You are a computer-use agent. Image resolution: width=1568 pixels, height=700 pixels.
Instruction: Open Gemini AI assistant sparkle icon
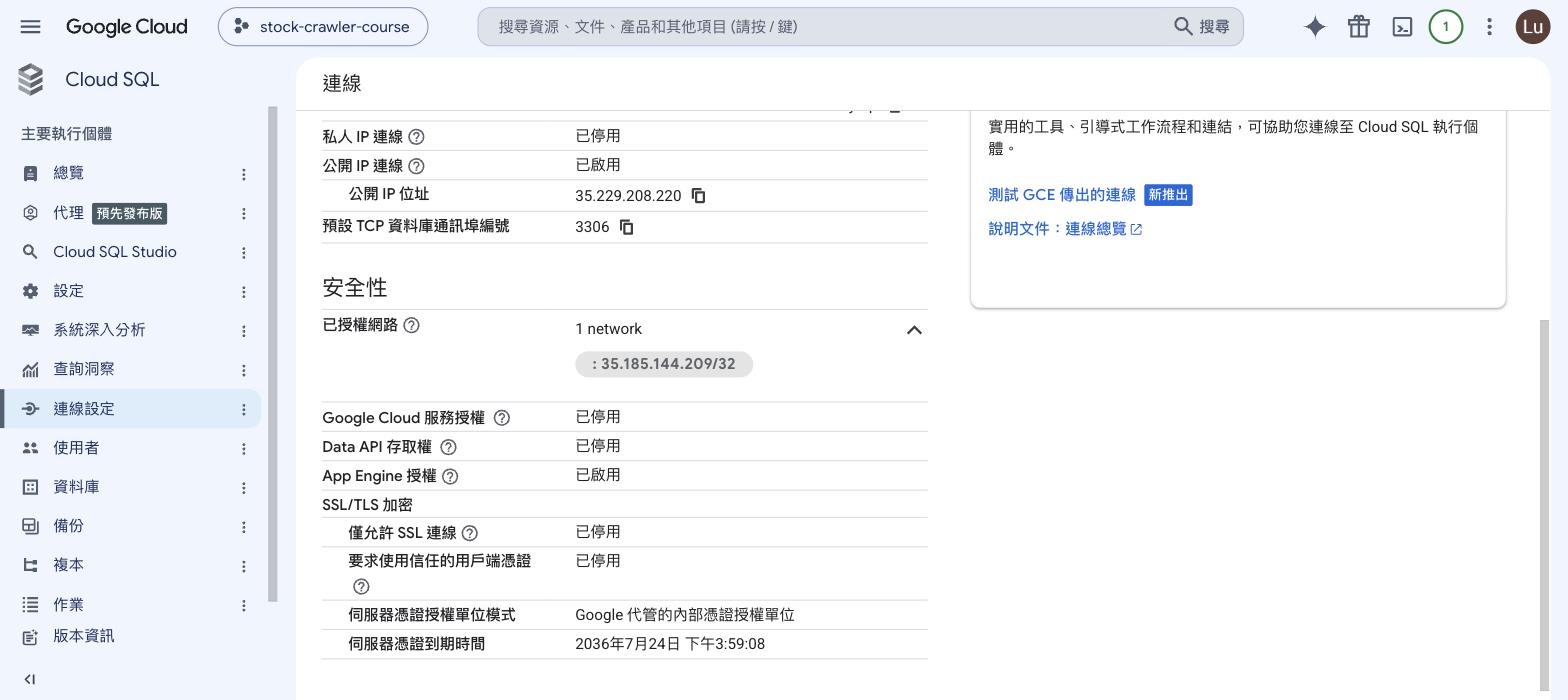[x=1315, y=27]
